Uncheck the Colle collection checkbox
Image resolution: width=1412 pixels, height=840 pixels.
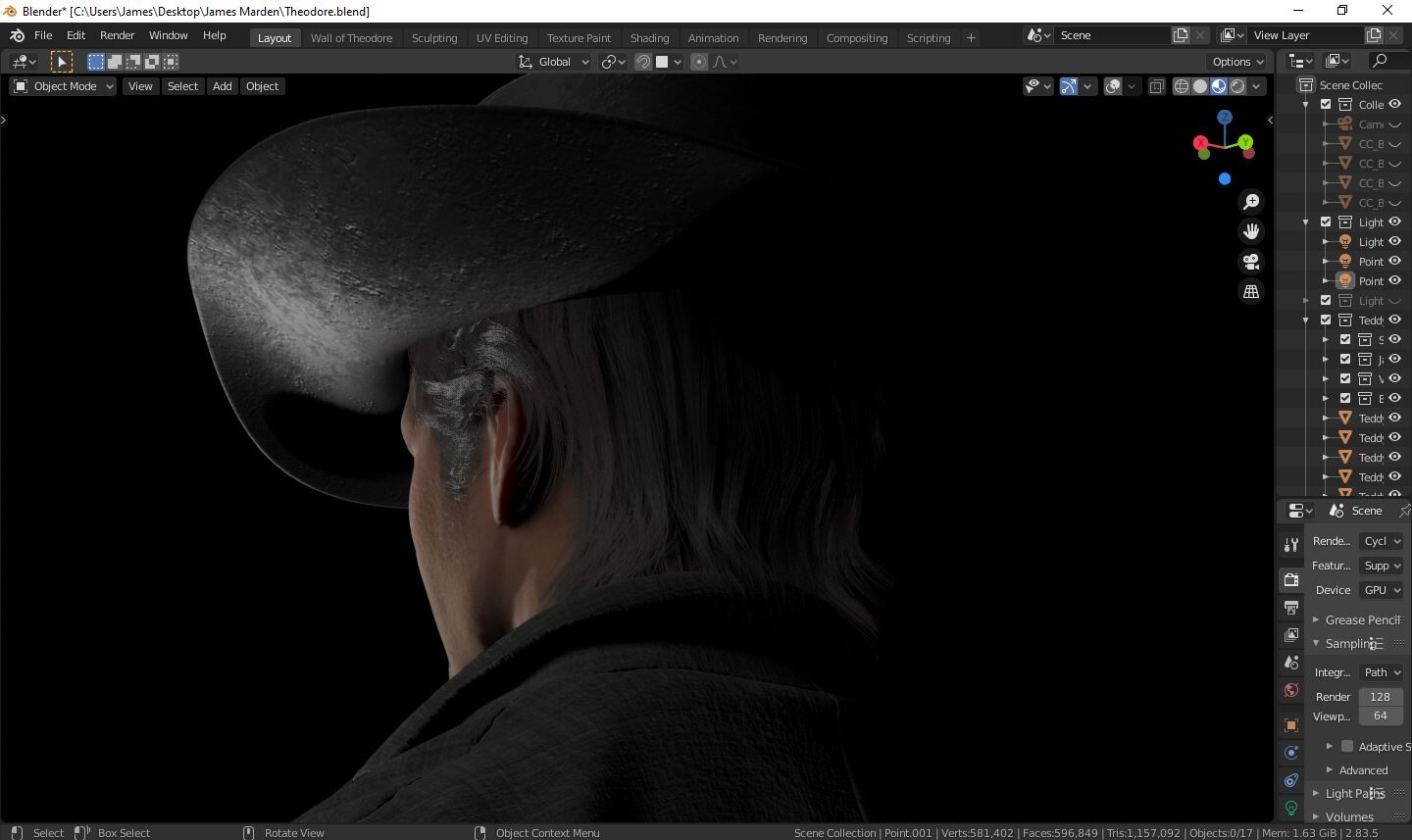click(x=1326, y=104)
